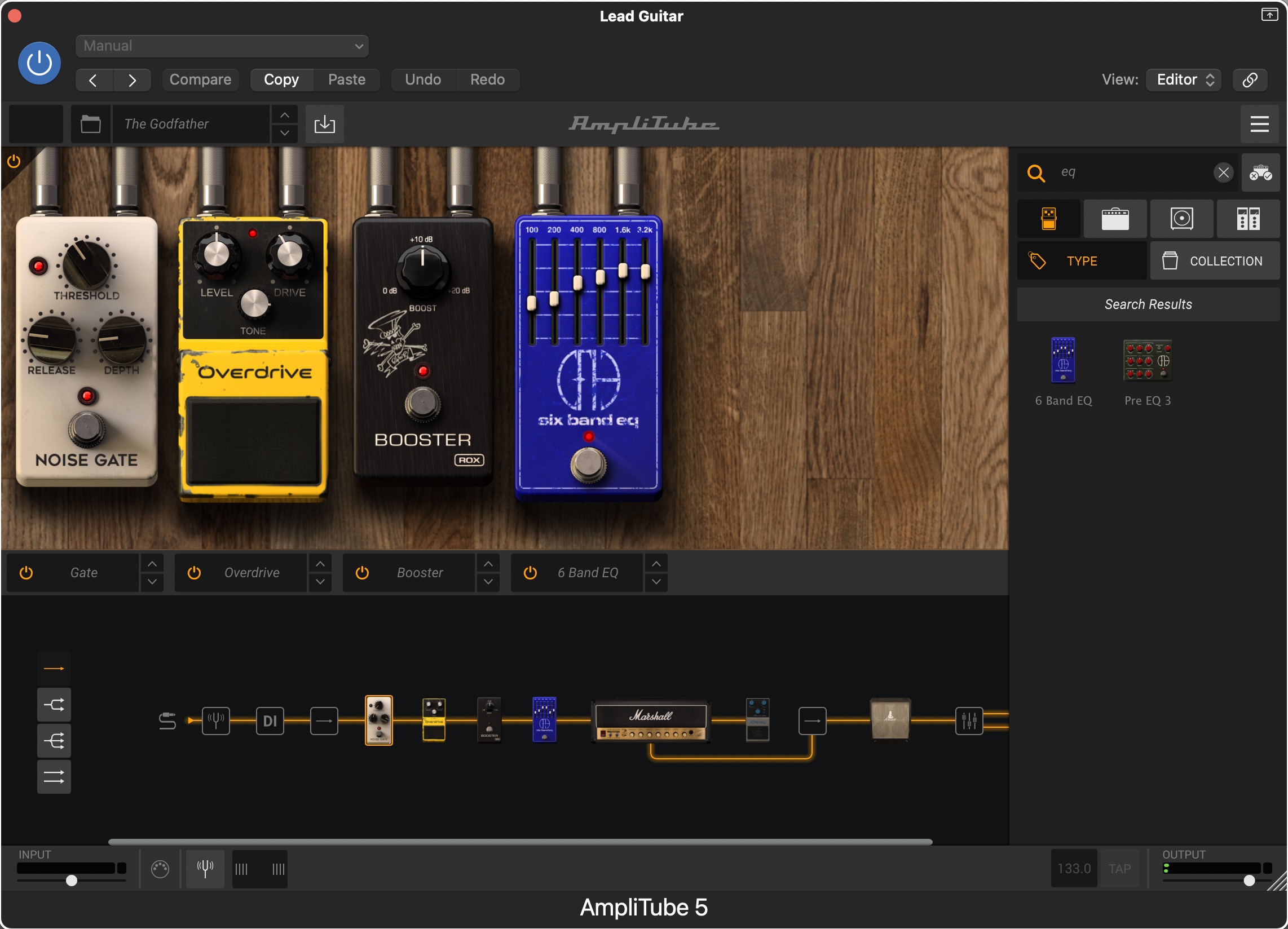Go to the previous preset arrow
The width and height of the screenshot is (1288, 929).
(94, 80)
